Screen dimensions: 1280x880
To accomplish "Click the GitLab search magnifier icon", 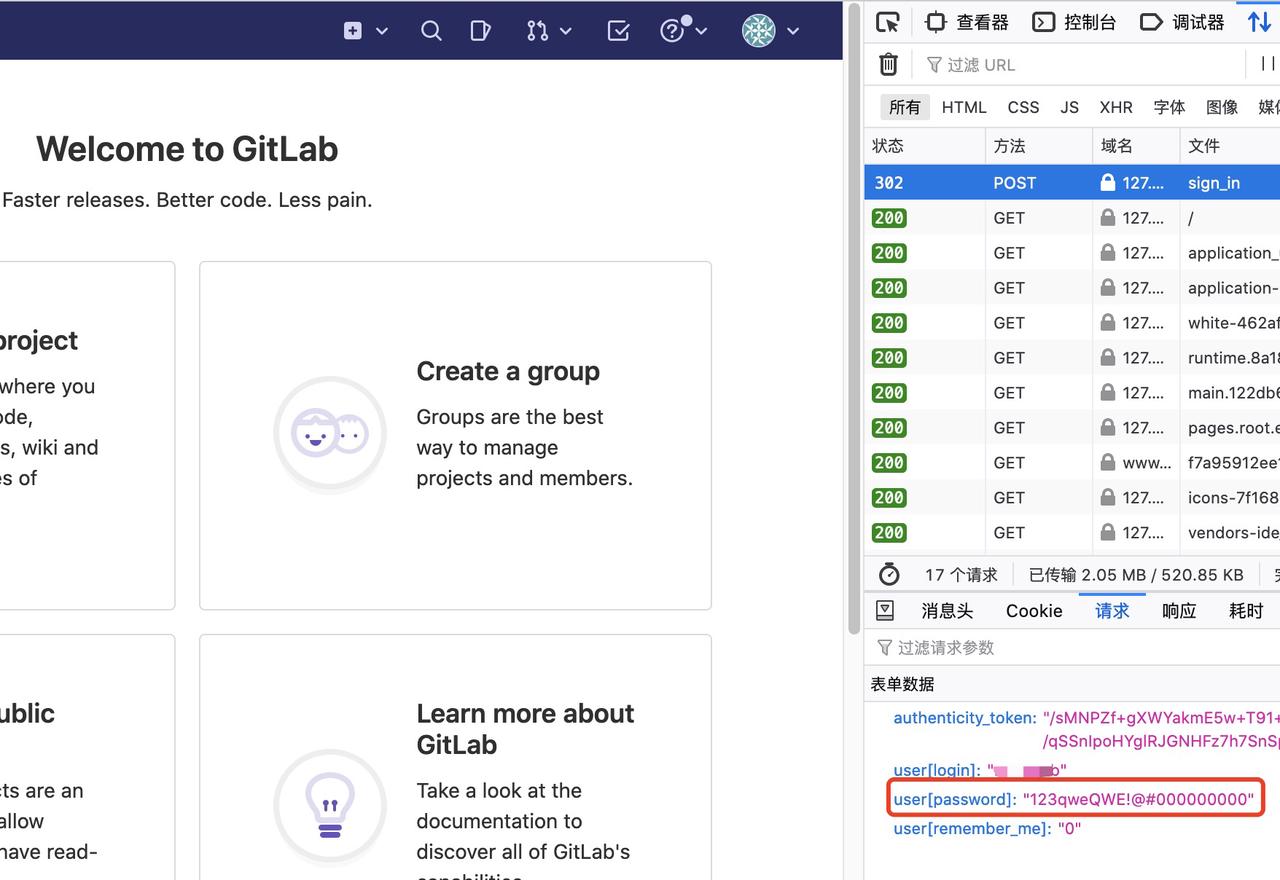I will coord(431,31).
